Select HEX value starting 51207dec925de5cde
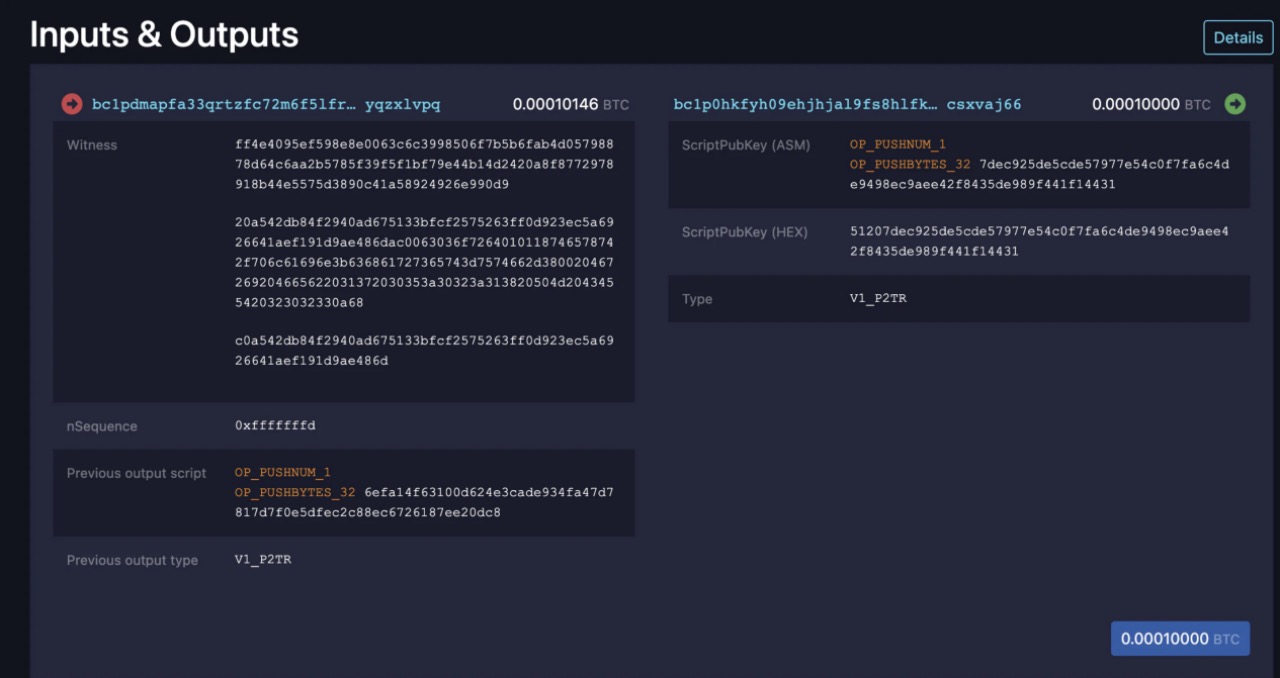Viewport: 1280px width, 678px height. tap(1039, 241)
